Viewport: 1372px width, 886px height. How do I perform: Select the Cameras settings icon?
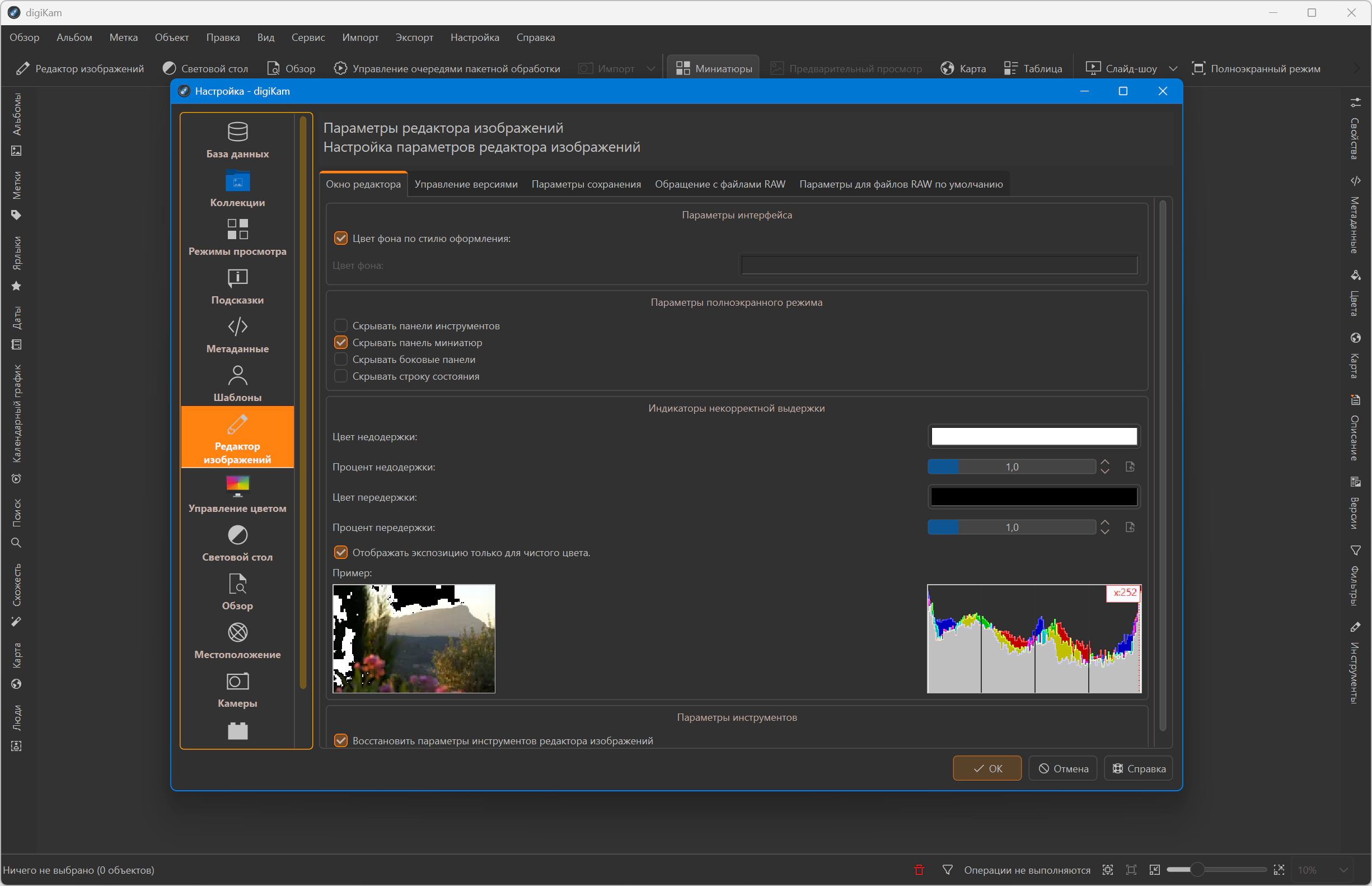click(237, 682)
